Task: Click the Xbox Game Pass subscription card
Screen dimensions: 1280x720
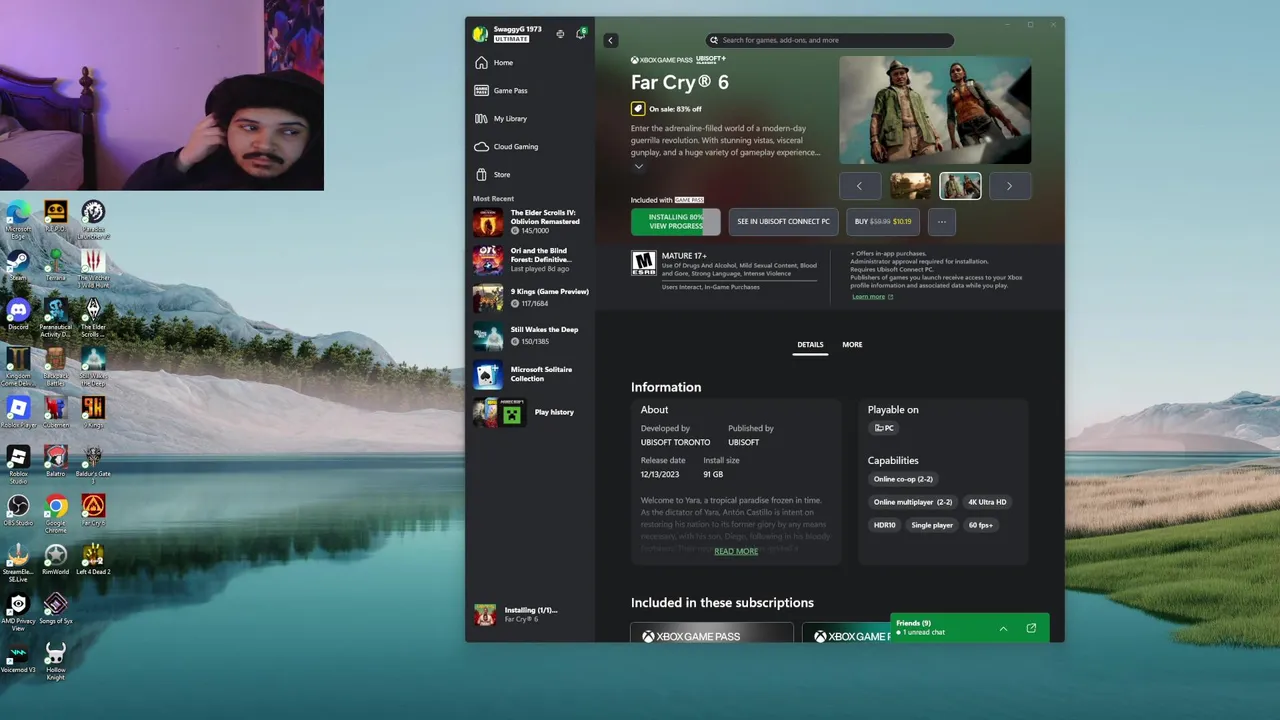Action: (712, 633)
